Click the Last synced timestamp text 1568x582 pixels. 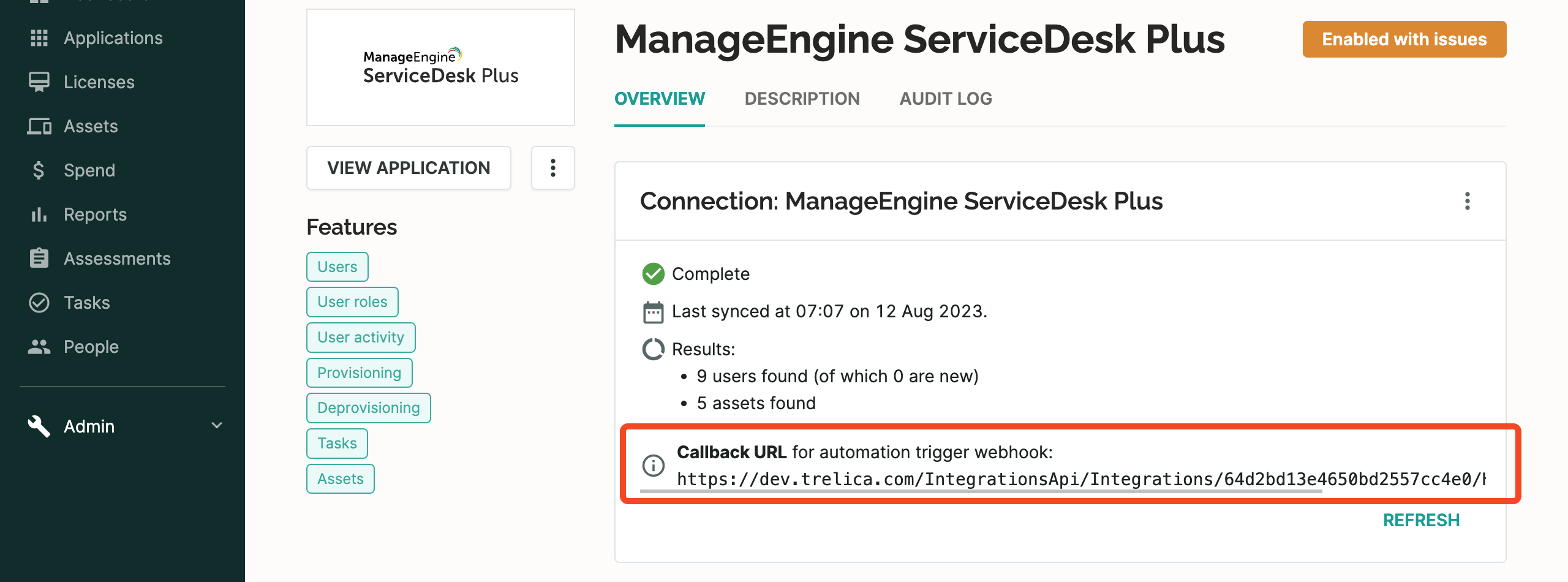[x=829, y=311]
